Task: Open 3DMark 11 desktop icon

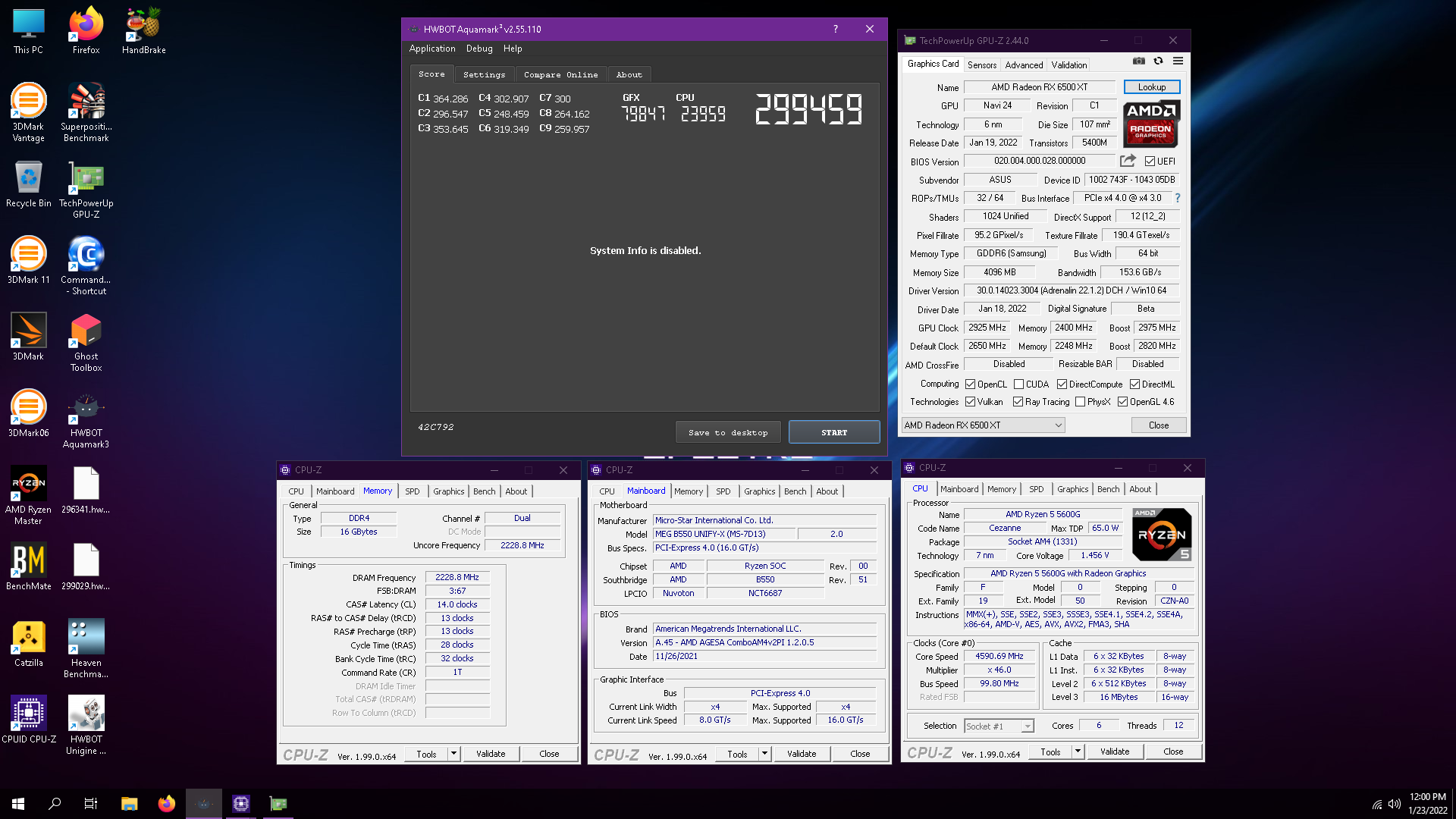Action: click(x=28, y=260)
